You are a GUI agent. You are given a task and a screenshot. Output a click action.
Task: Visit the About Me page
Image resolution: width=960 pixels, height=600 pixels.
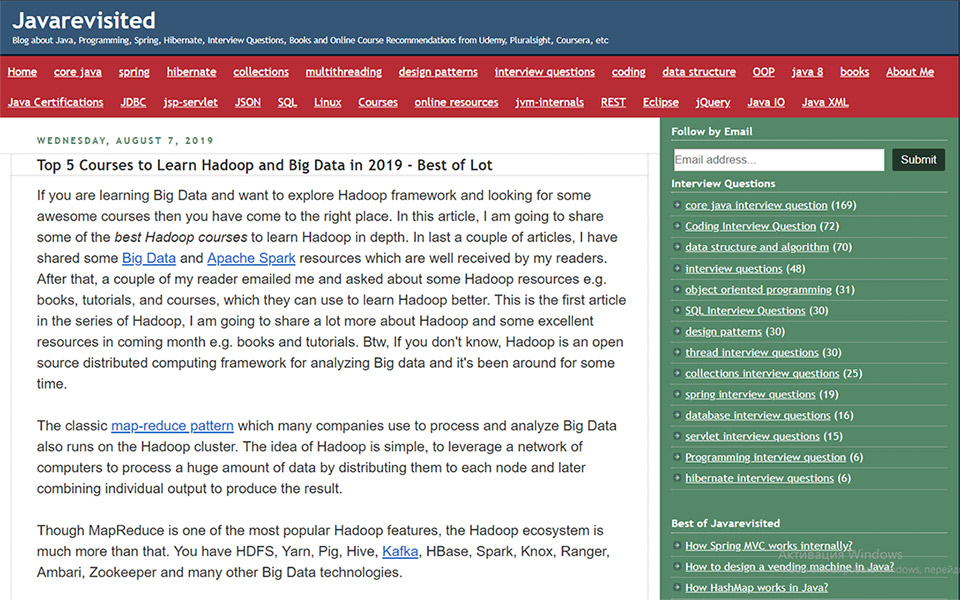pyautogui.click(x=910, y=72)
